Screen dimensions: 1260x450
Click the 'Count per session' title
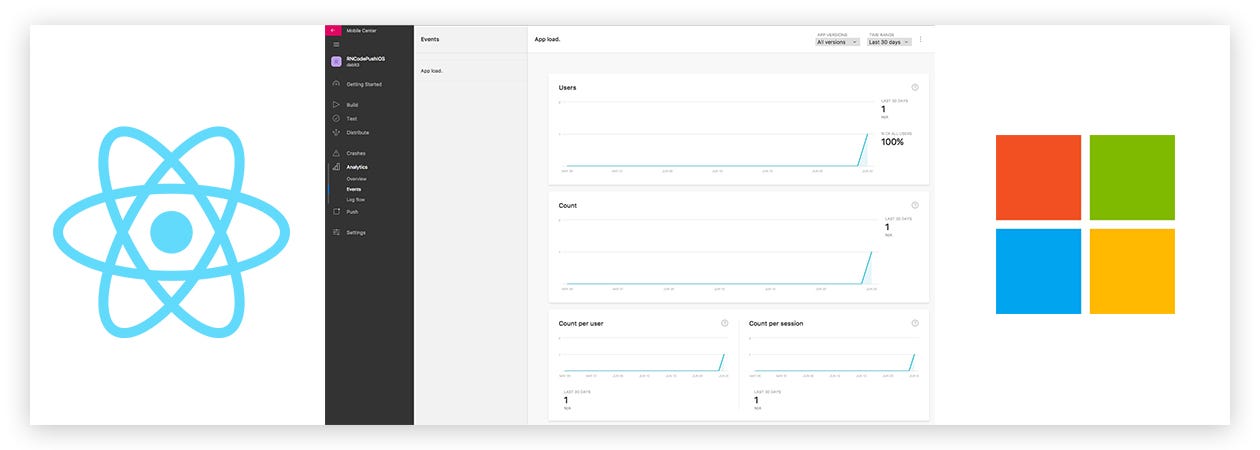[776, 323]
